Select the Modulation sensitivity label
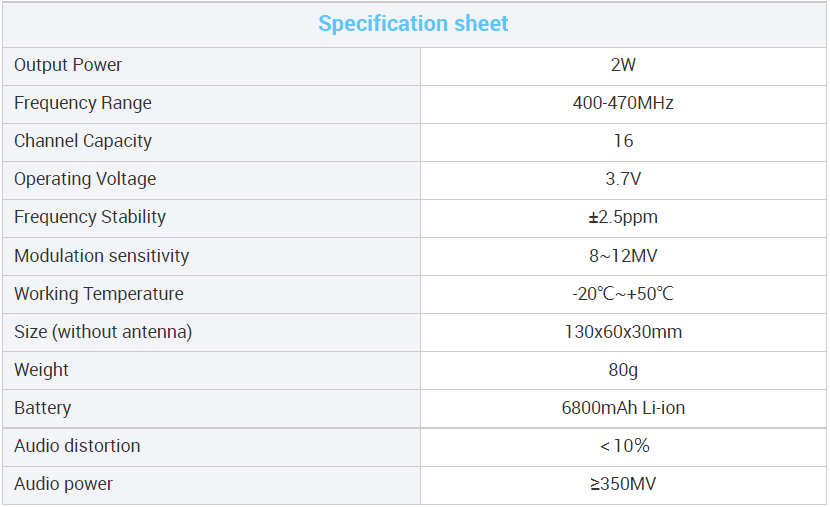The image size is (830, 507). [102, 256]
